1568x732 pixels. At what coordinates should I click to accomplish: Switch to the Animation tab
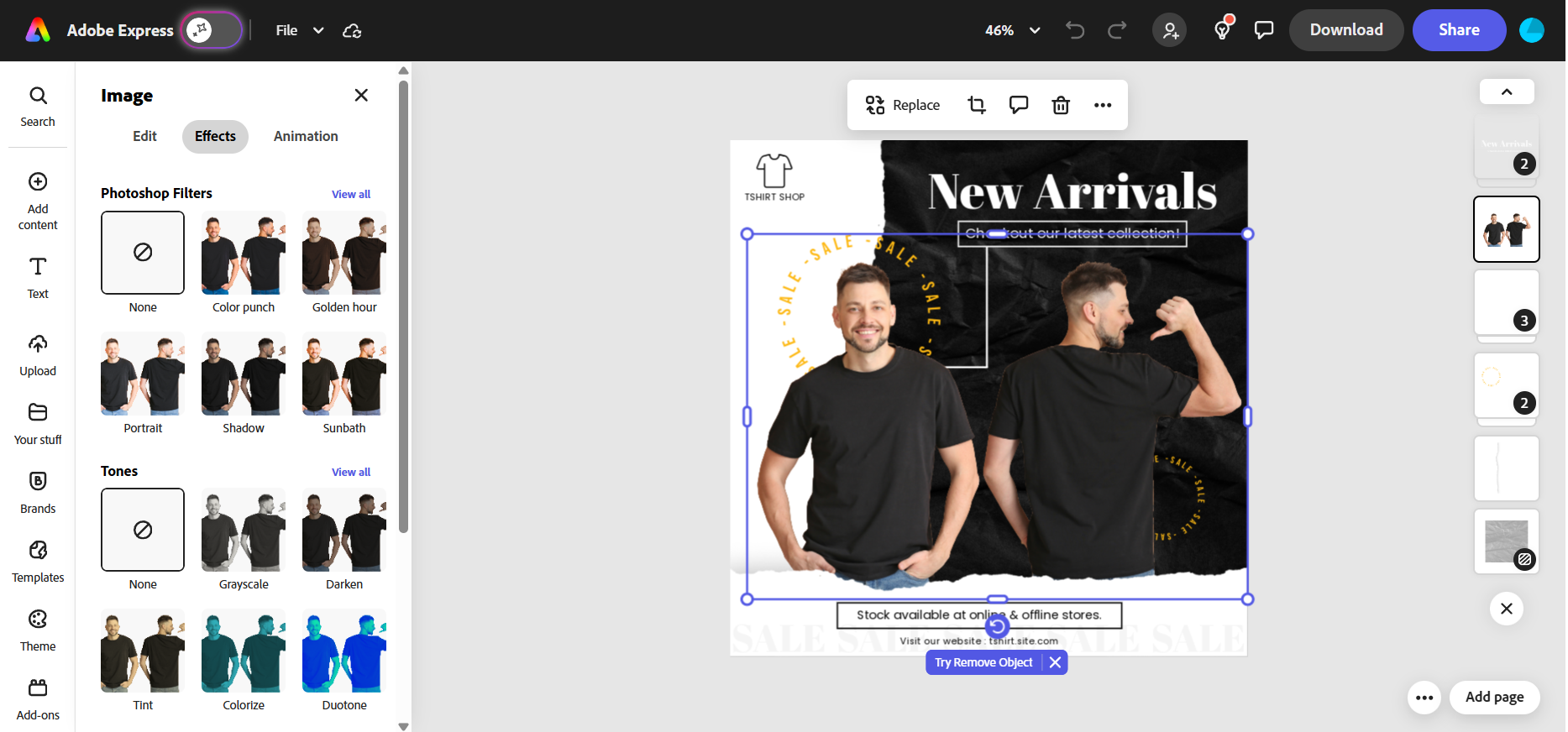pyautogui.click(x=306, y=136)
